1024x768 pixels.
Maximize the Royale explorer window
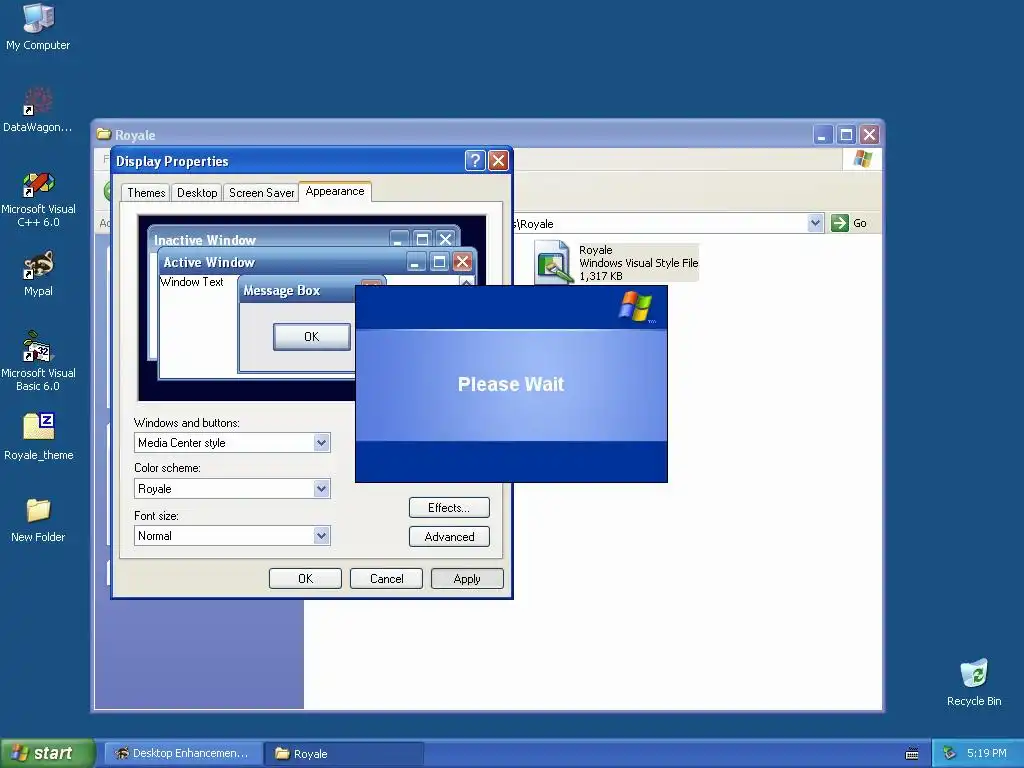[x=846, y=135]
